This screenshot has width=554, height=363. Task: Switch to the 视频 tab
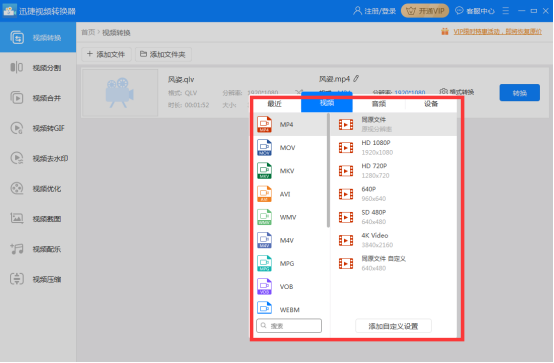pos(326,103)
